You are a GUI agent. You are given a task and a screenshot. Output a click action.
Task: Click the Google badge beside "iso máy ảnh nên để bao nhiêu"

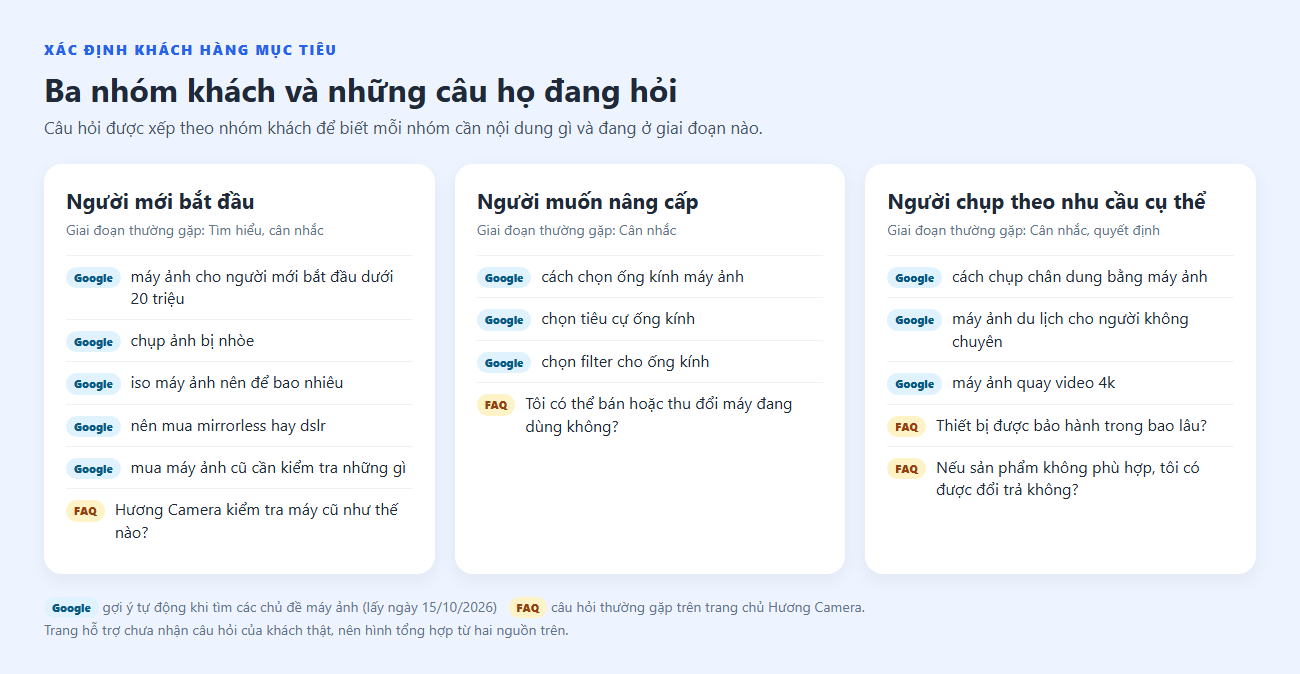tap(93, 384)
